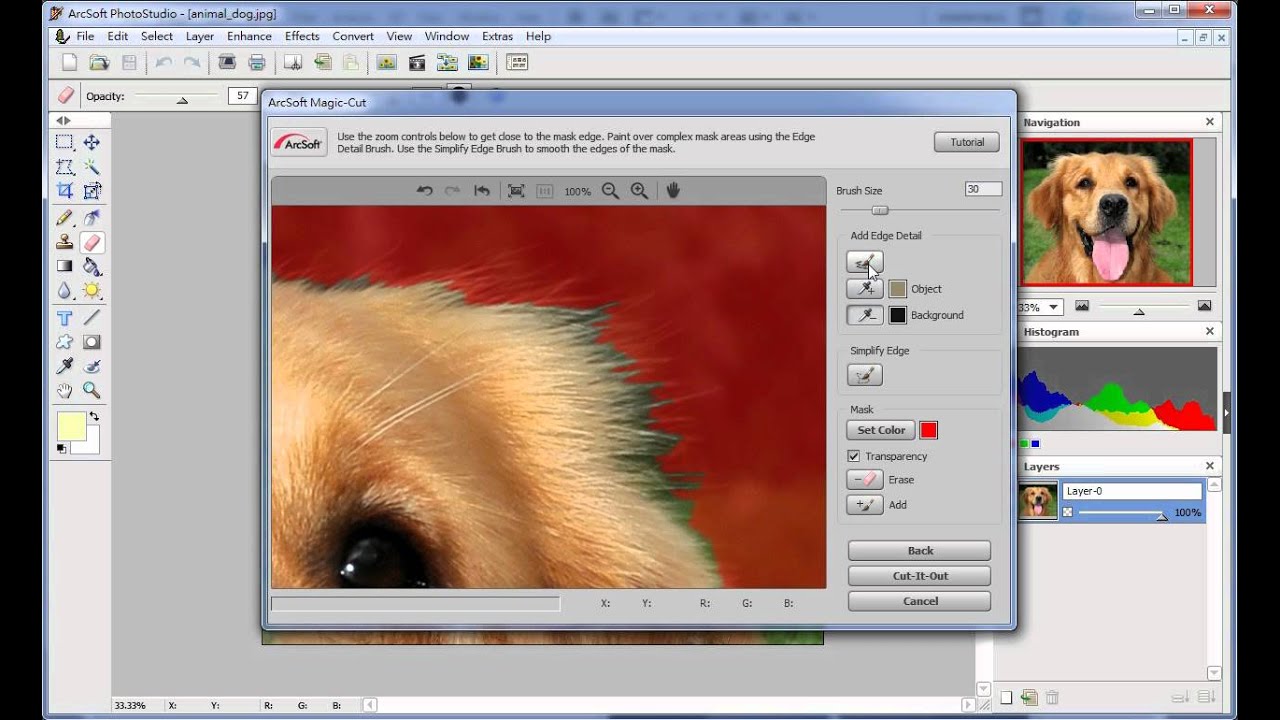This screenshot has width=1280, height=720.
Task: Select the Clone Stamp tool
Action: pyautogui.click(x=64, y=242)
